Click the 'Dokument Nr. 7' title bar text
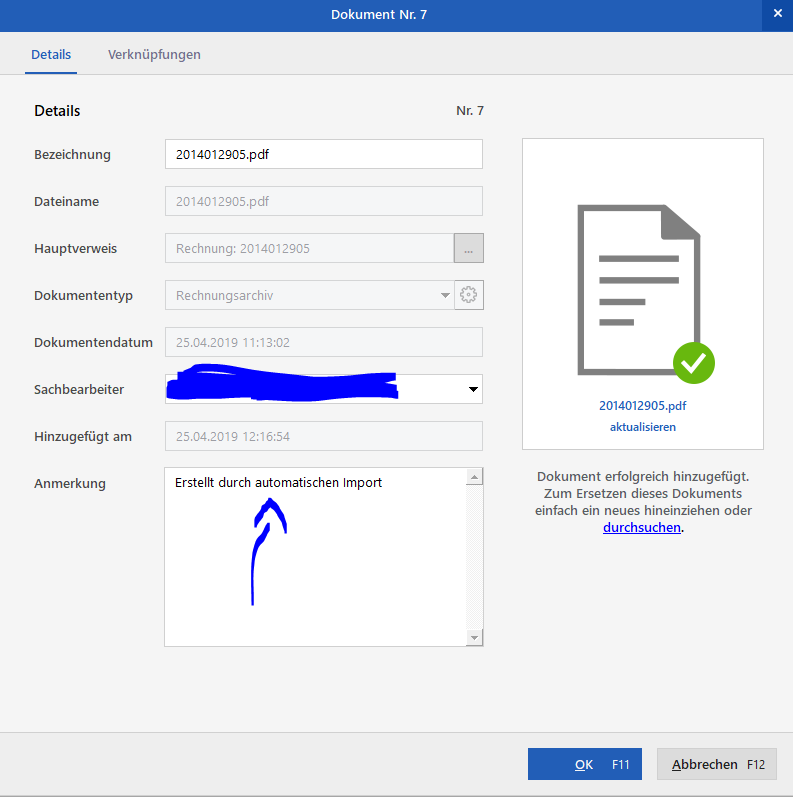The image size is (793, 797). click(x=379, y=14)
